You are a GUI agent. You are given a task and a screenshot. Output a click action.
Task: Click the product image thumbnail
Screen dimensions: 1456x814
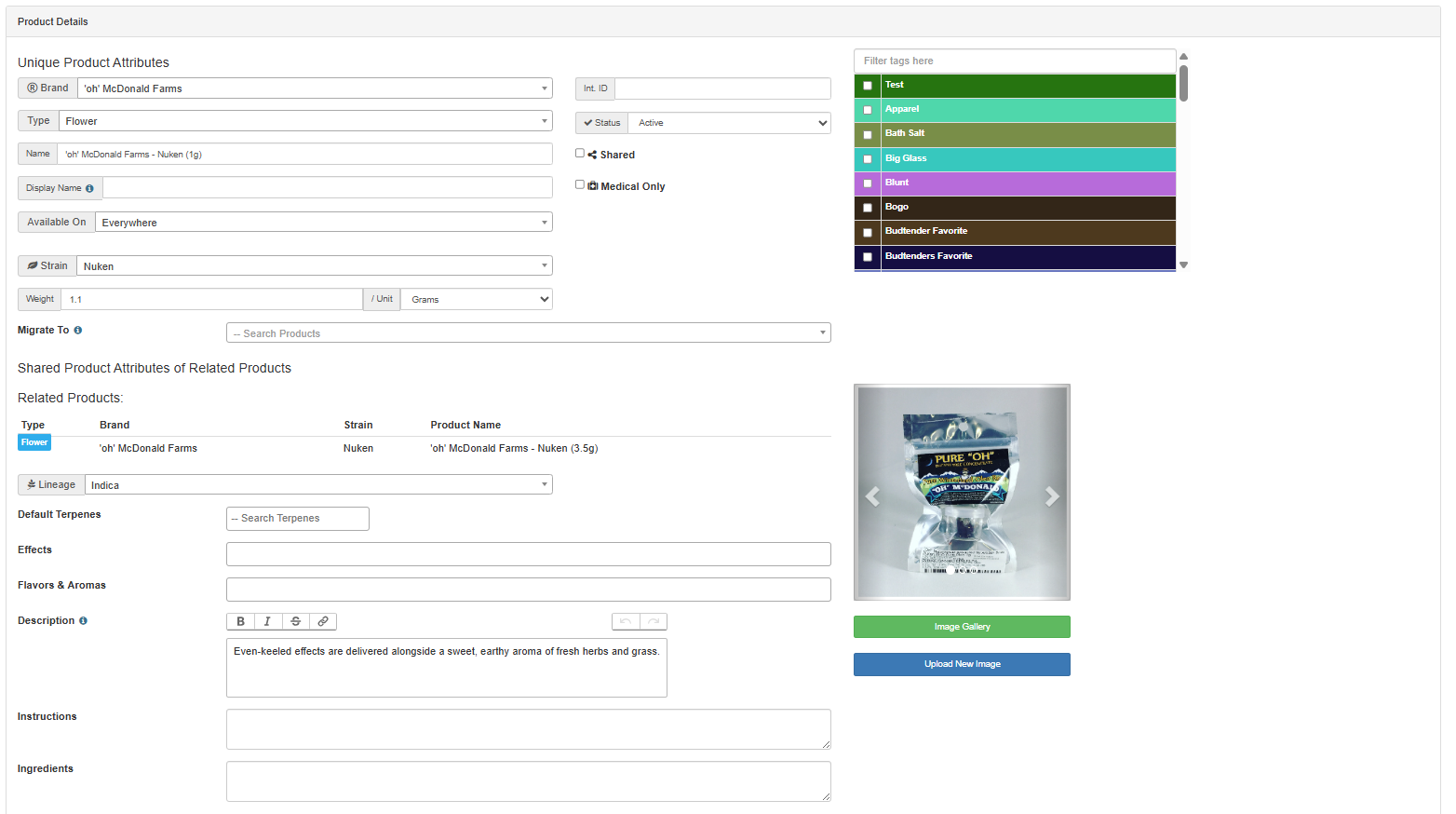click(962, 493)
